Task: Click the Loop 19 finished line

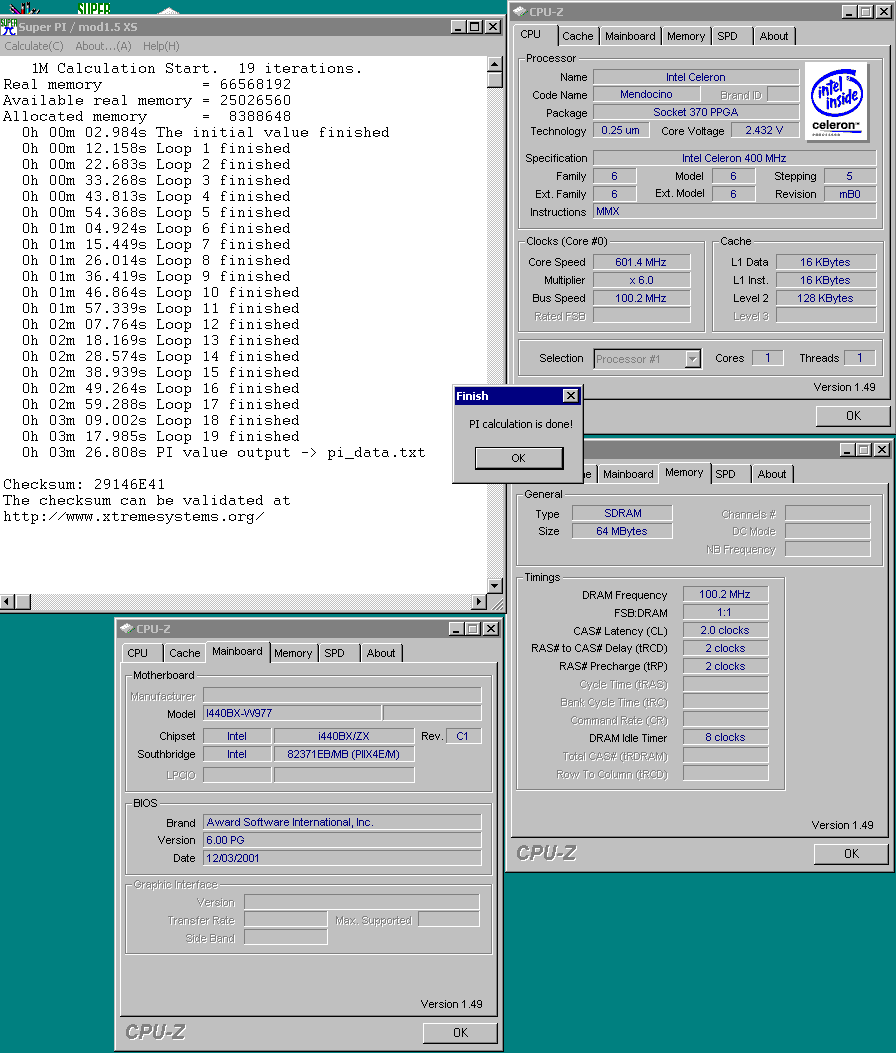Action: point(161,437)
